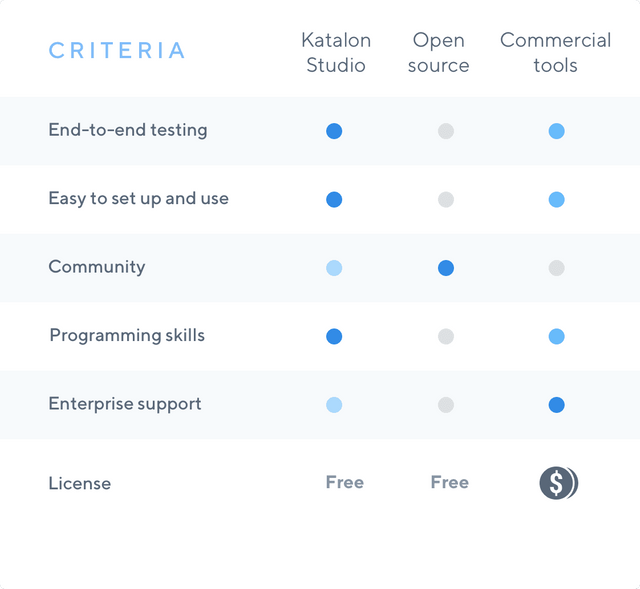Select Commercial tools' Enterprise support dot
This screenshot has height=589, width=640.
tap(556, 405)
